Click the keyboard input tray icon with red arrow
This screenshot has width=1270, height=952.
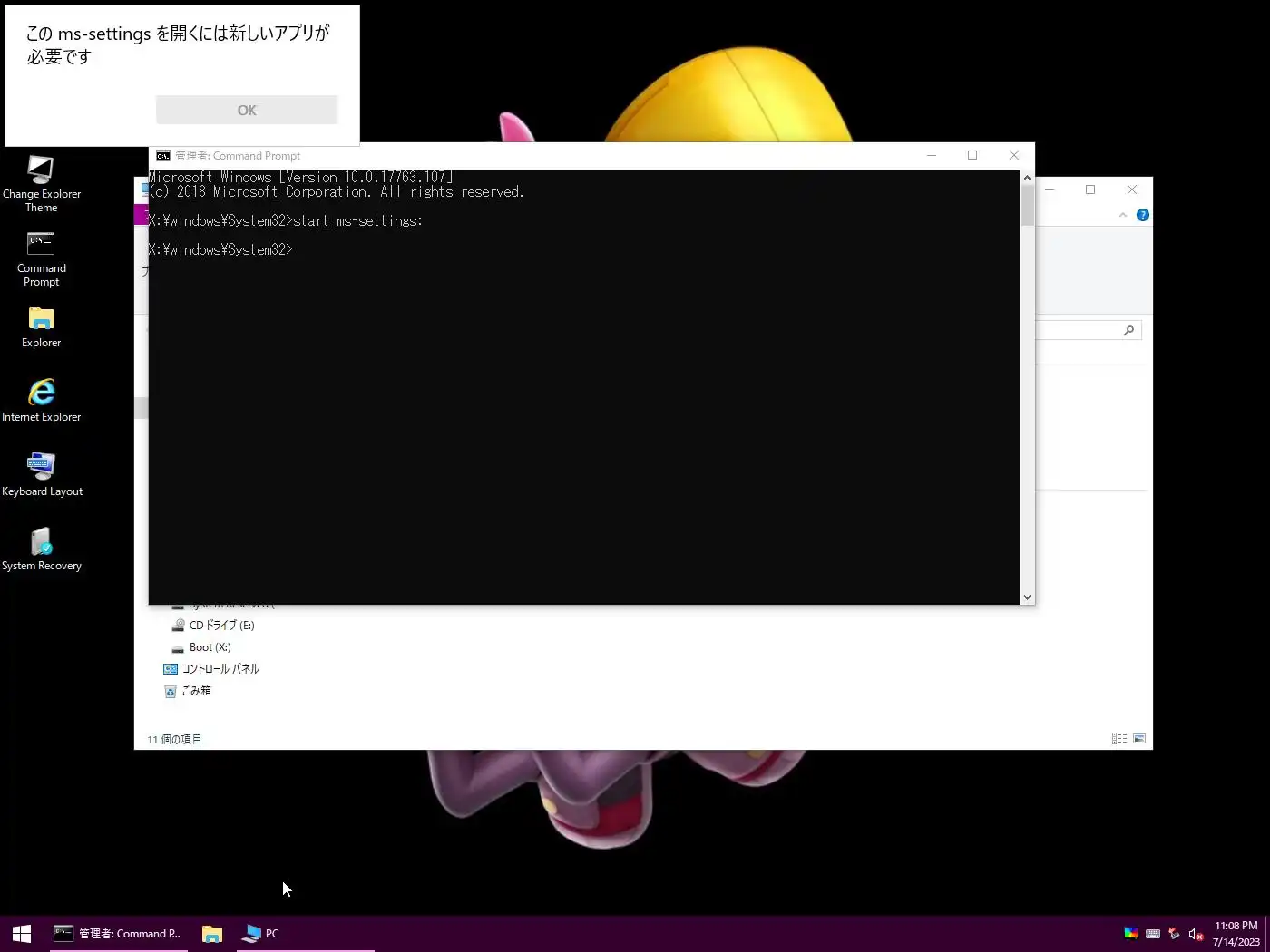click(x=1174, y=933)
